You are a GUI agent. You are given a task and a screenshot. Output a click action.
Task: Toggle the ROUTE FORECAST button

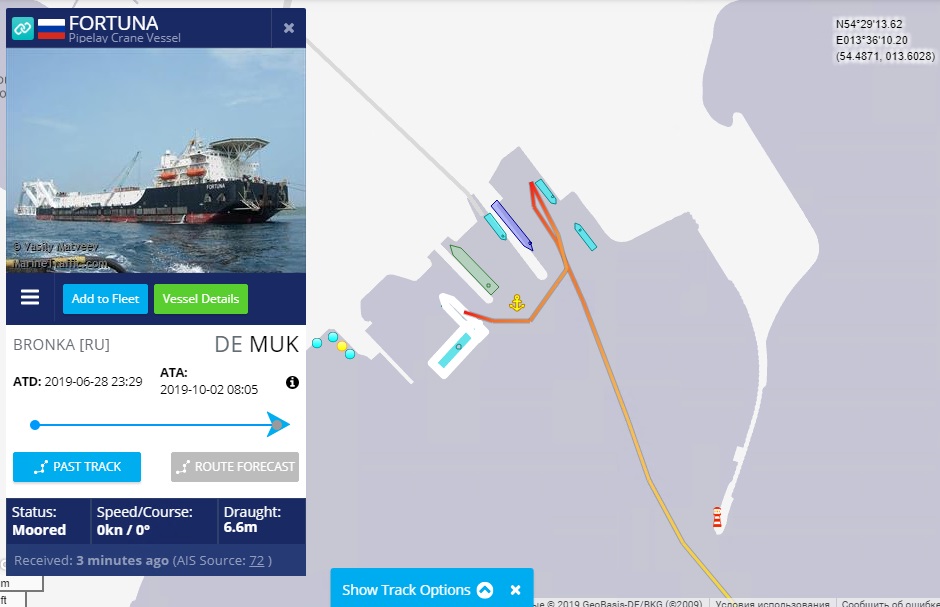tap(235, 467)
